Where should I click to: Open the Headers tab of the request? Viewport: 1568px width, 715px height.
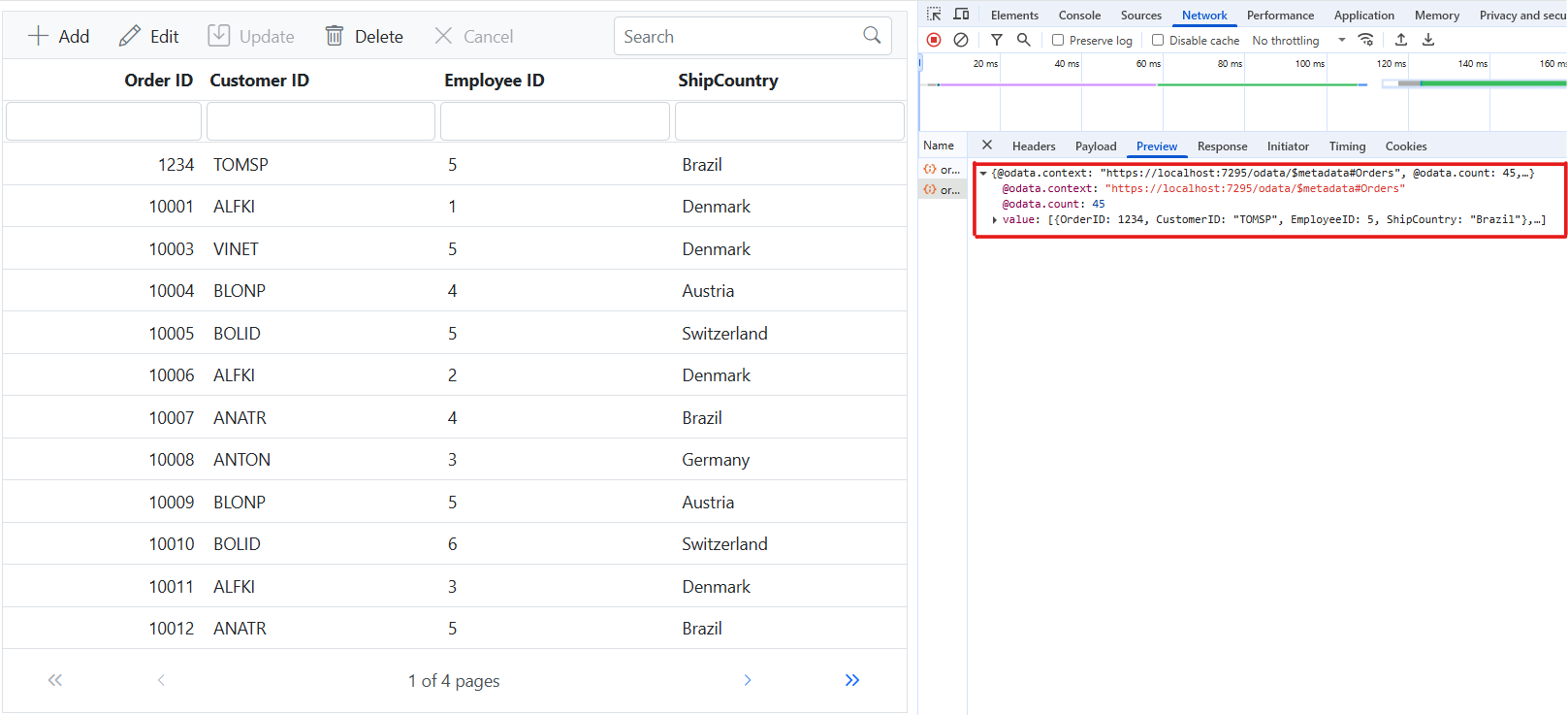(1034, 146)
